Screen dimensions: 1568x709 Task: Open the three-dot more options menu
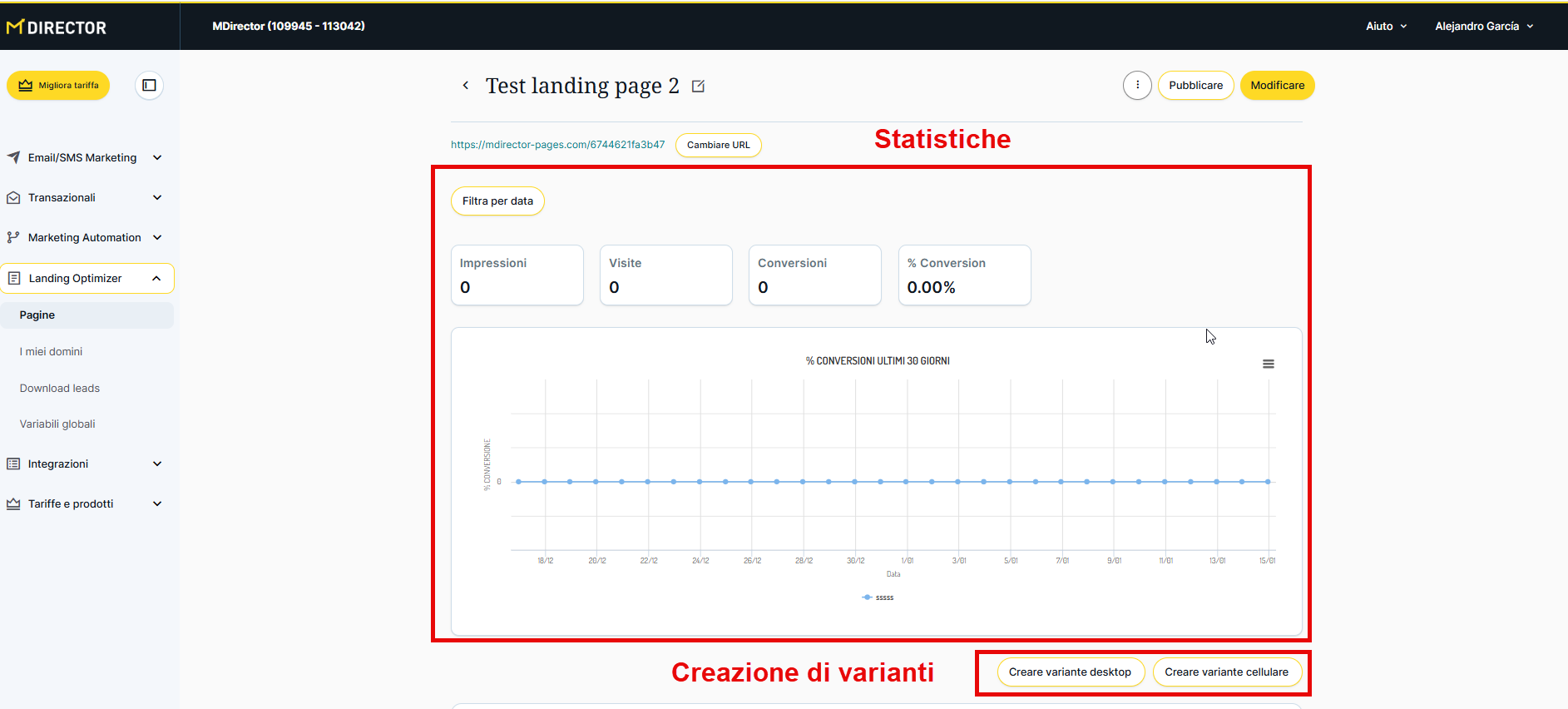point(1137,85)
